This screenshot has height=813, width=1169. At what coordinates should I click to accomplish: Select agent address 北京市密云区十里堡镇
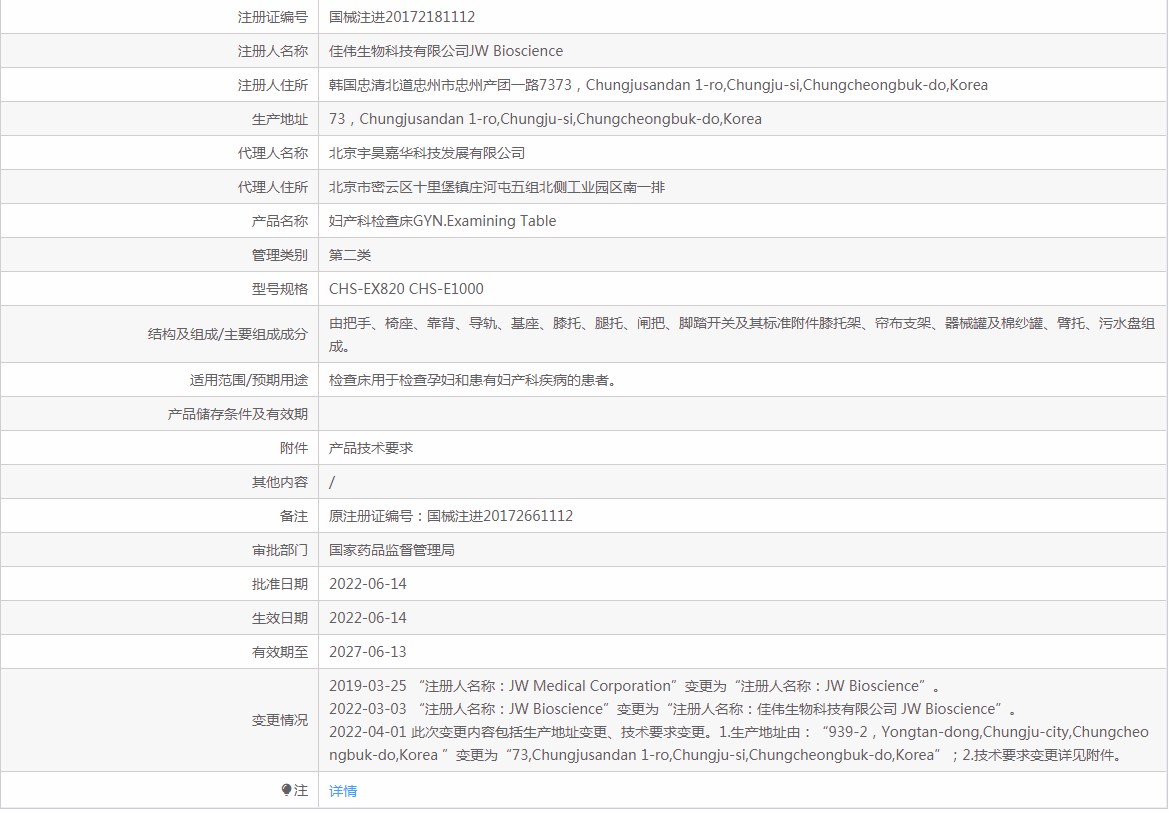coord(497,186)
